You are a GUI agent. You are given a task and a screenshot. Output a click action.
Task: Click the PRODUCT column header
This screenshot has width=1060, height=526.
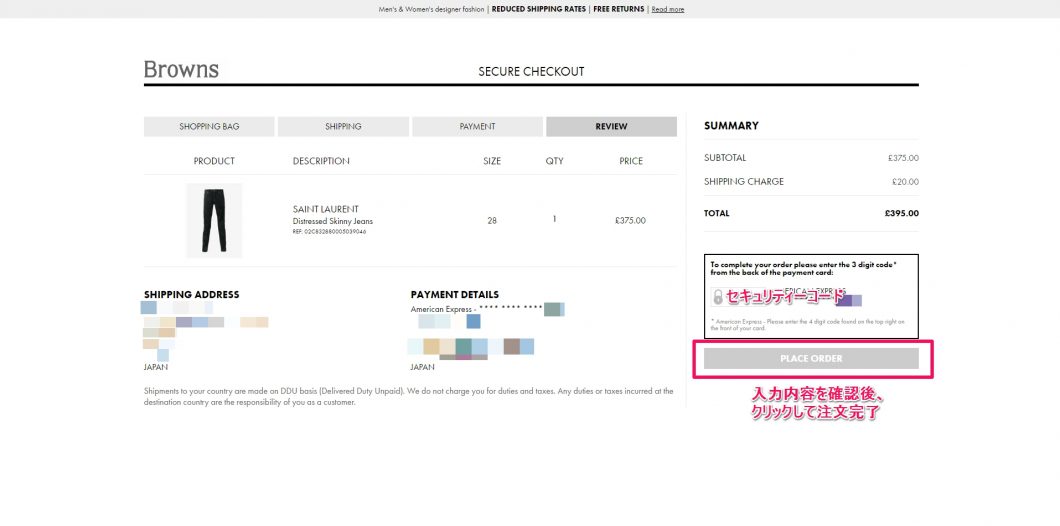214,161
